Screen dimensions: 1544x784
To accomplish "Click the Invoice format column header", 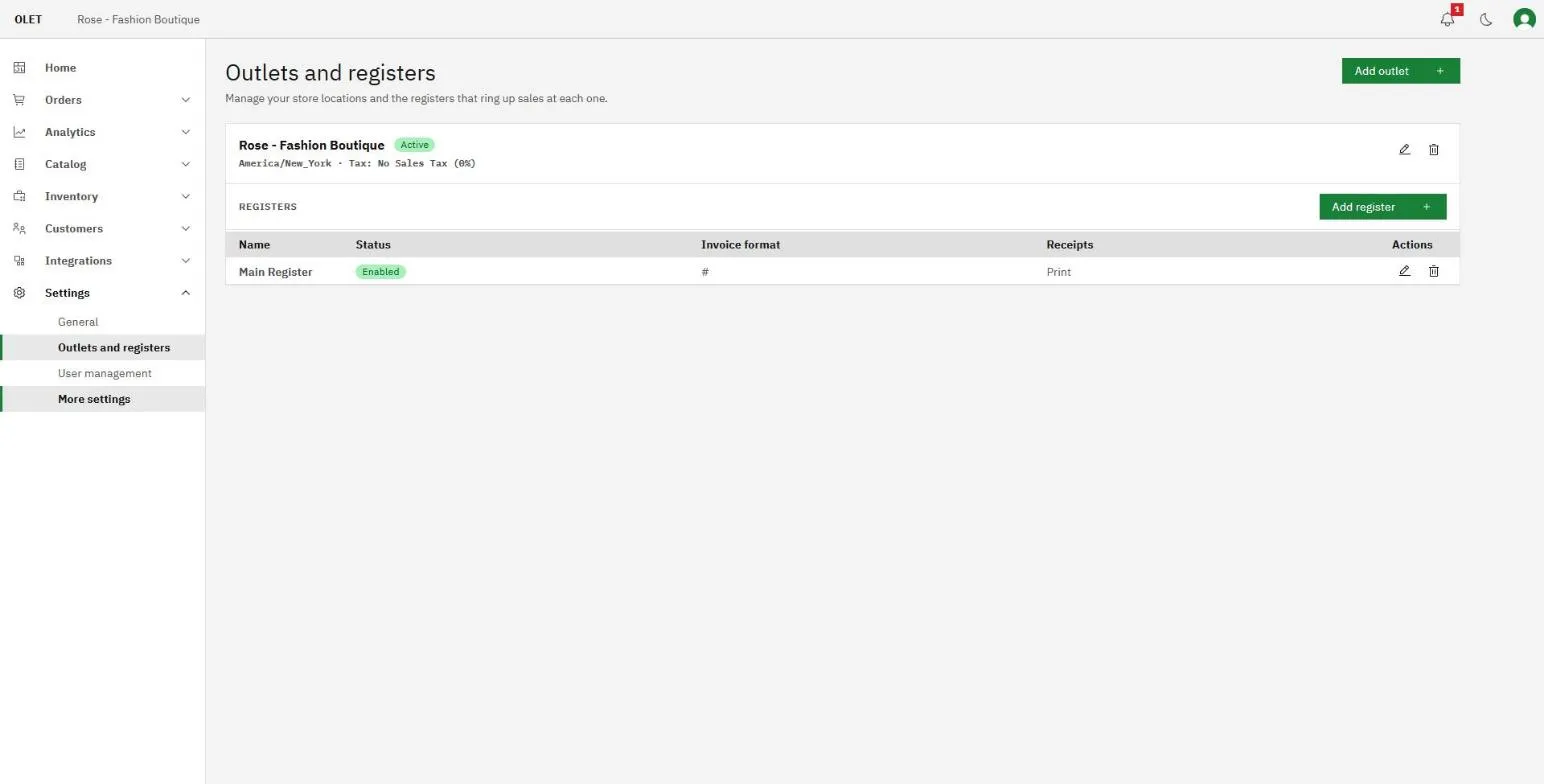I will click(x=740, y=244).
